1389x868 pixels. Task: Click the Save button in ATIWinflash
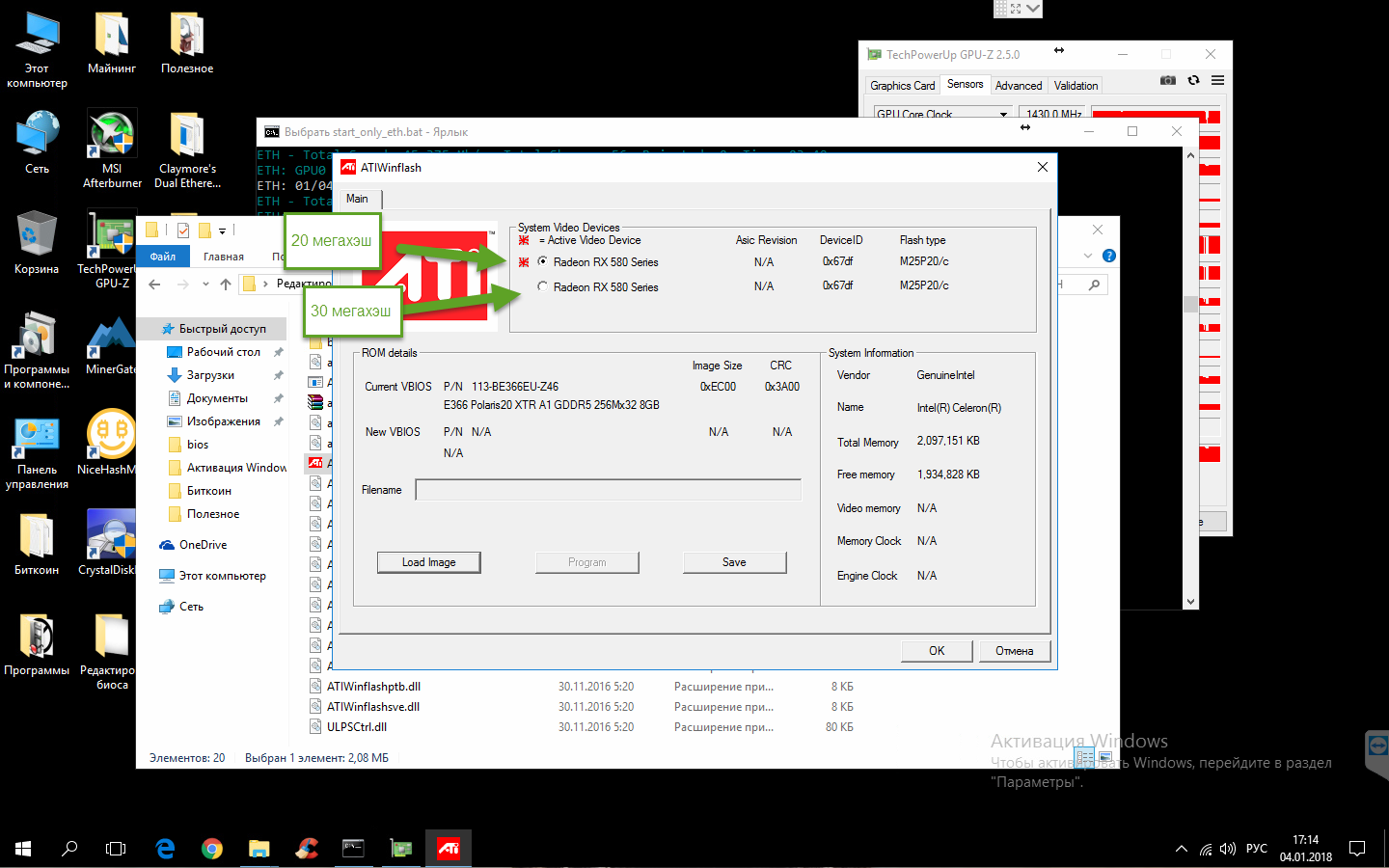[734, 562]
